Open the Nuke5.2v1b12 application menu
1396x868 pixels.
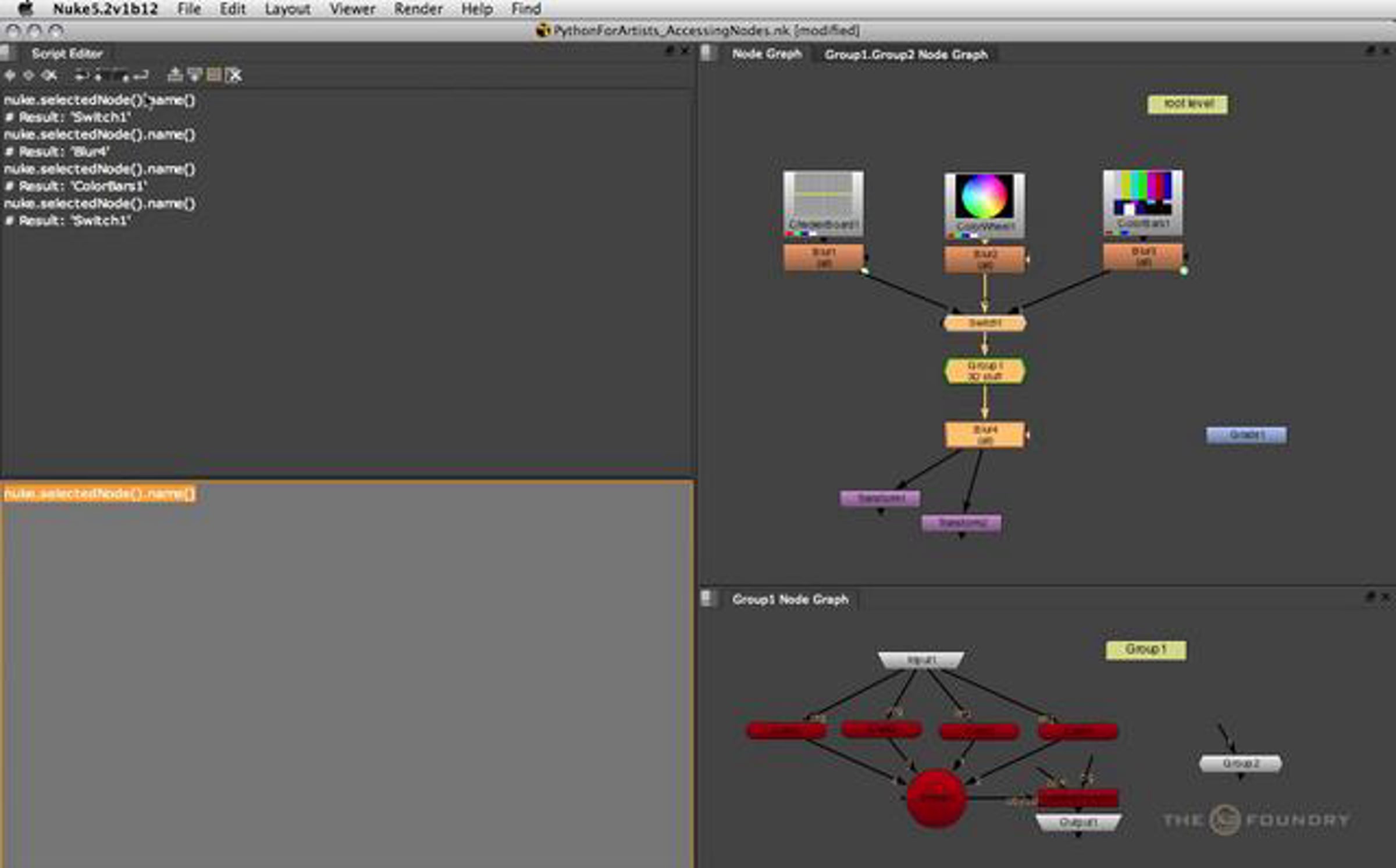point(105,9)
